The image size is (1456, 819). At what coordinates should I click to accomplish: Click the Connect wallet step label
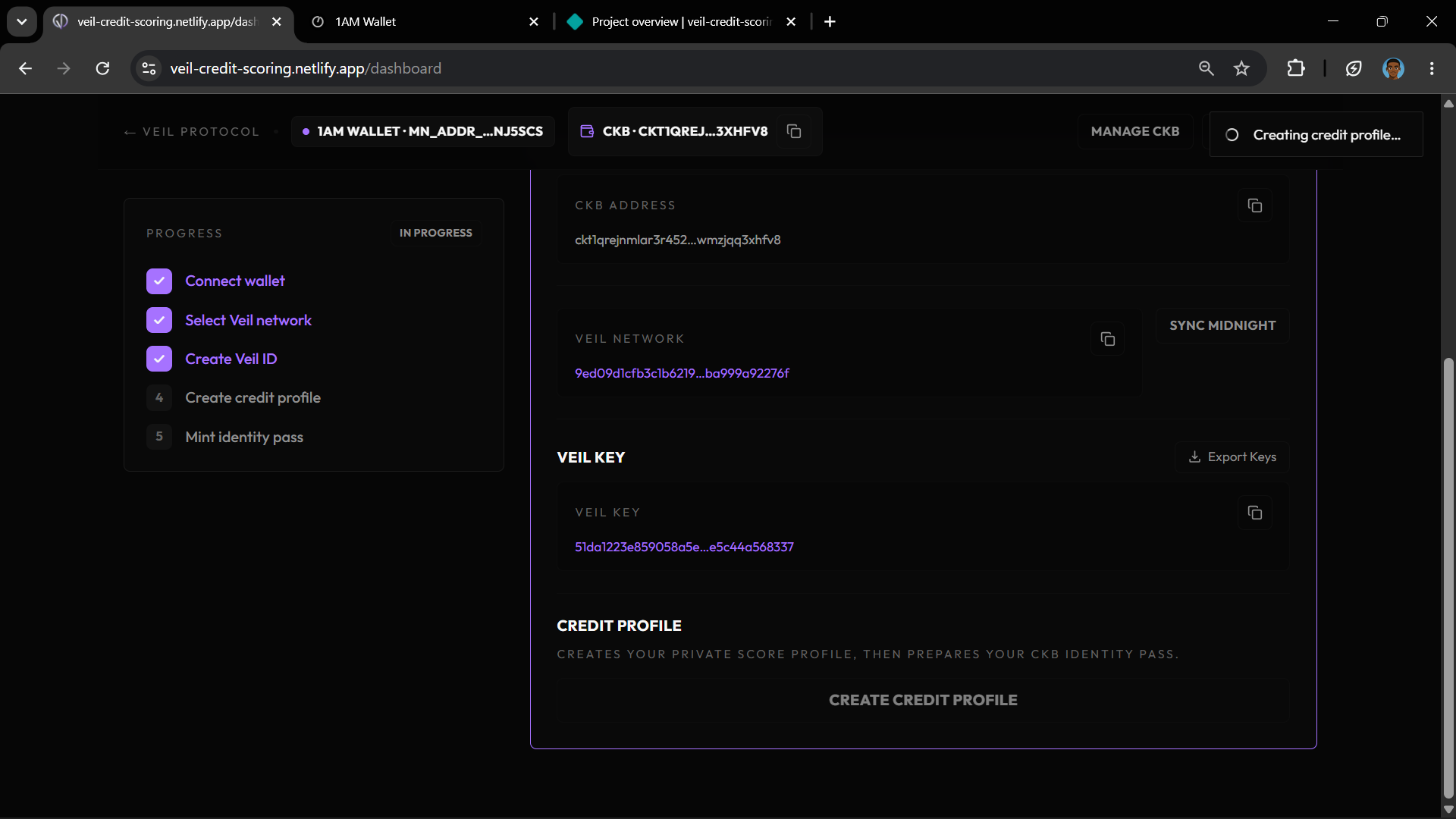(x=235, y=281)
